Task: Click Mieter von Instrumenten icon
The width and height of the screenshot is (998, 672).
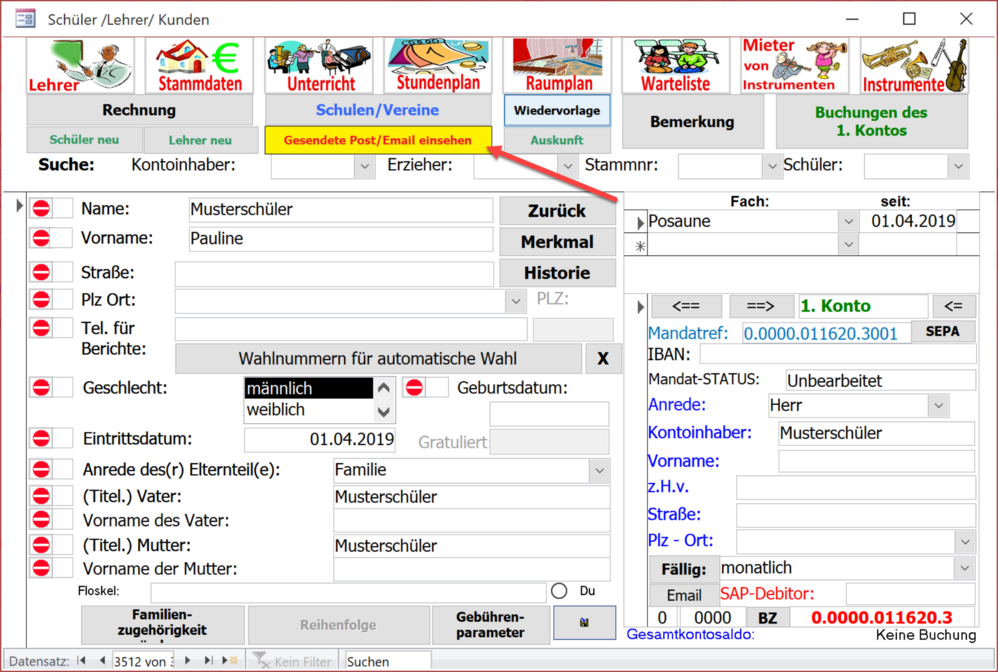Action: pos(795,66)
